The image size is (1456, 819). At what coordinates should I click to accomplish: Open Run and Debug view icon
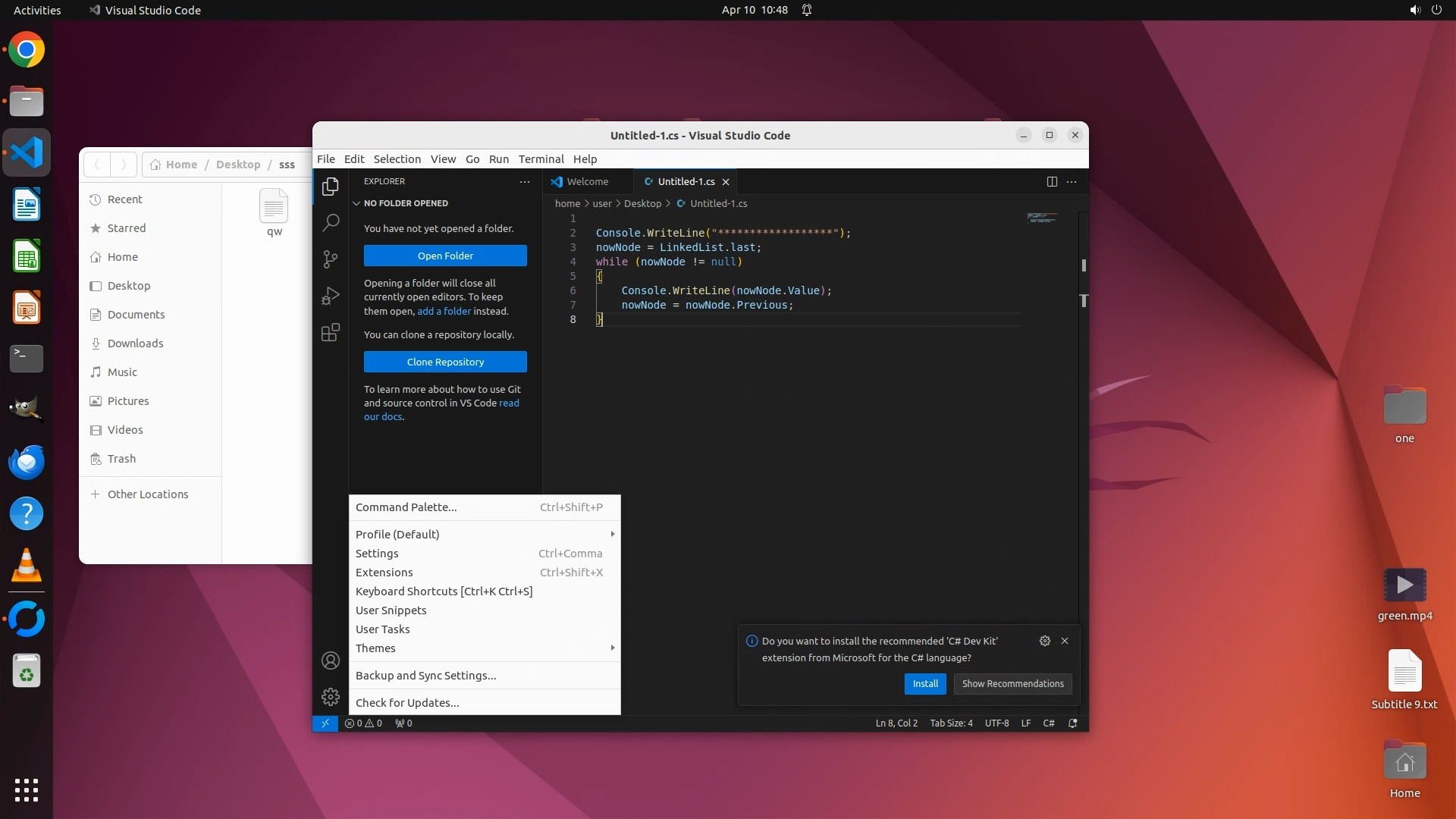(331, 296)
